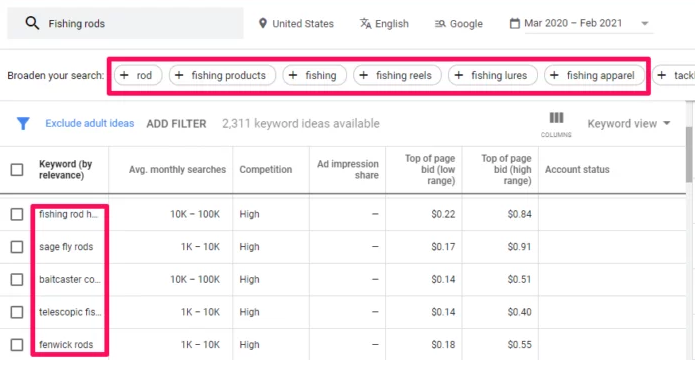Check the 'sage fly rods' row checkbox

17,247
